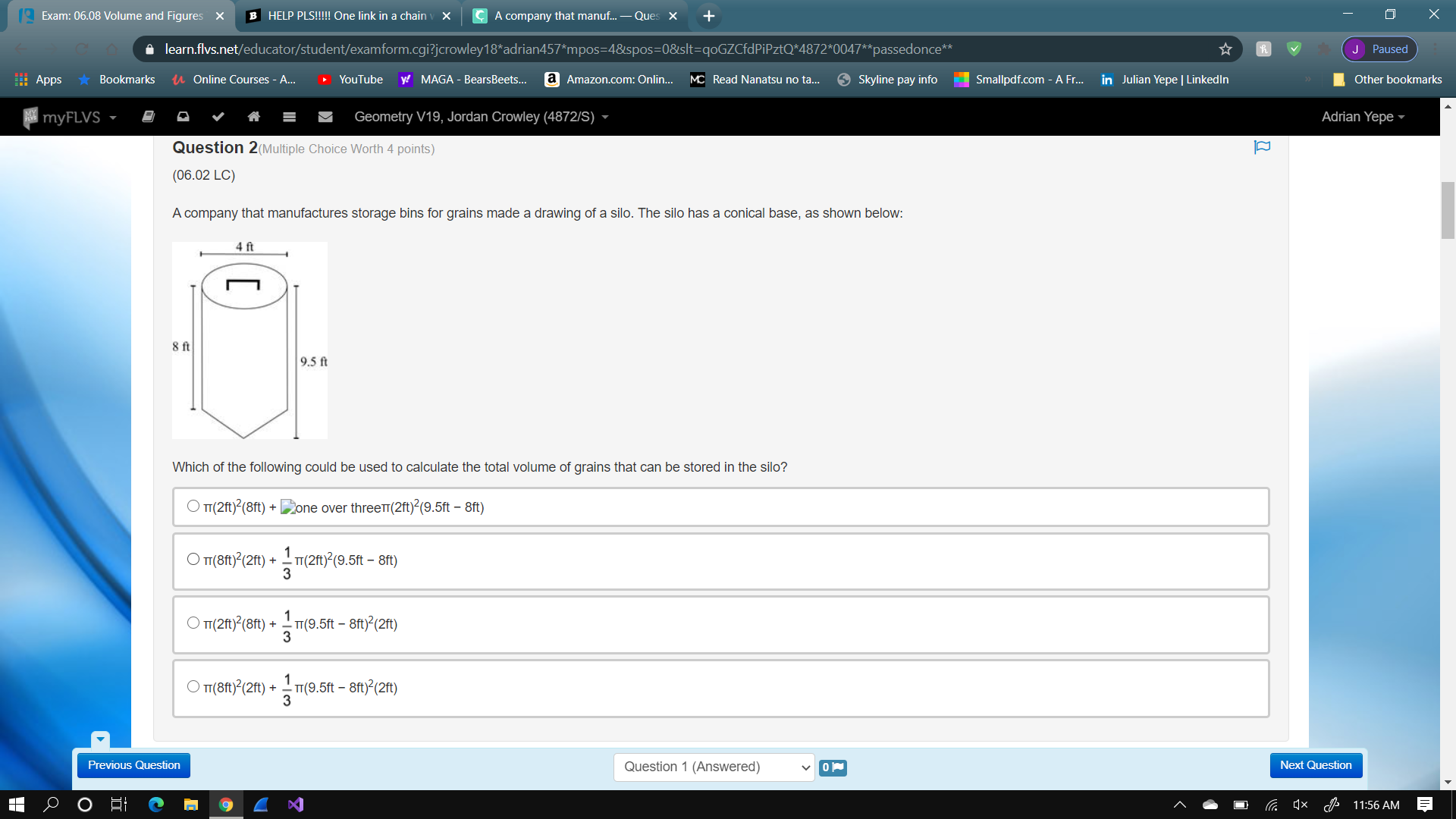
Task: Show hidden system tray icons chevron
Action: (1180, 805)
